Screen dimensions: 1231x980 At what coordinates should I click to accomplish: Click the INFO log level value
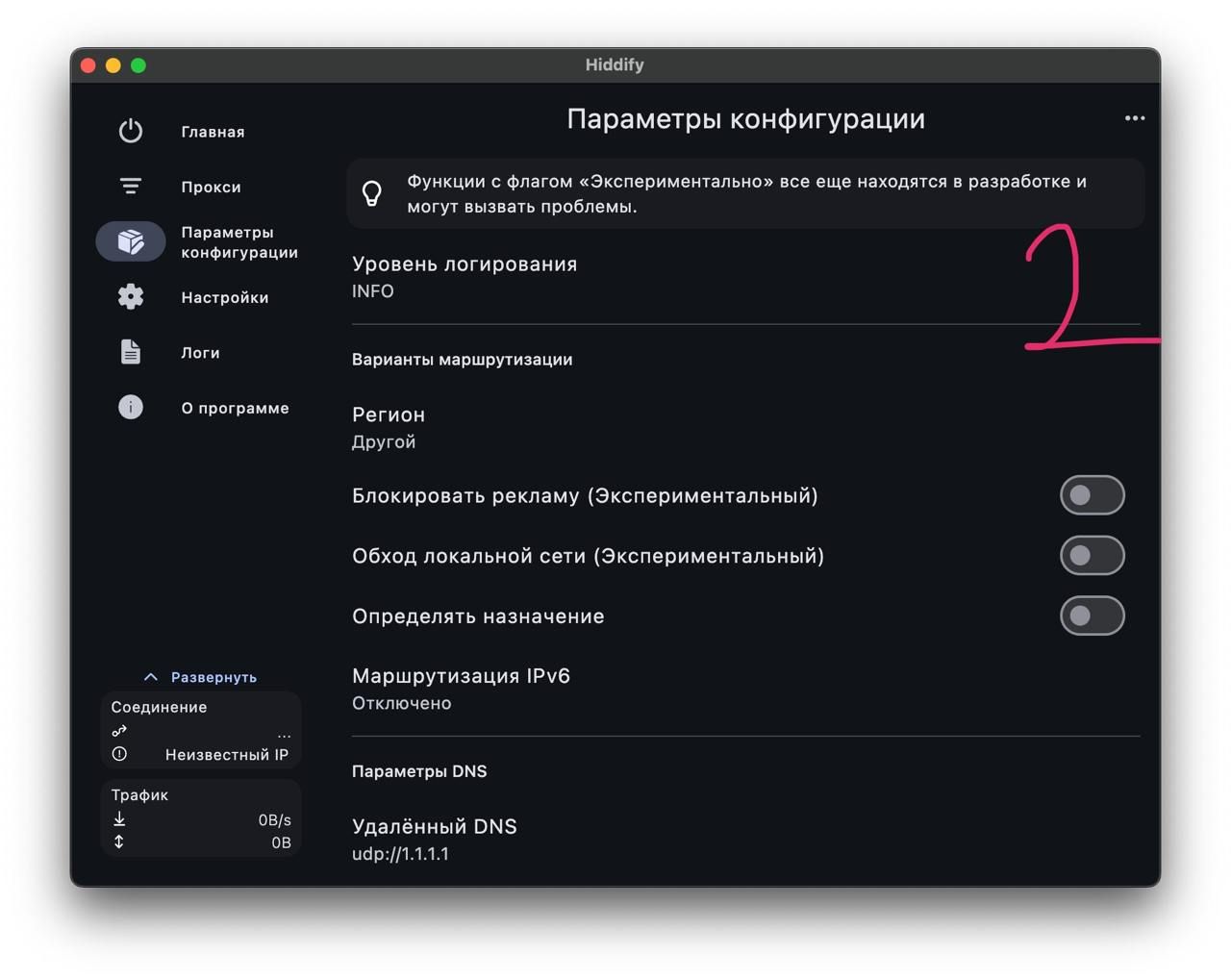pyautogui.click(x=373, y=291)
